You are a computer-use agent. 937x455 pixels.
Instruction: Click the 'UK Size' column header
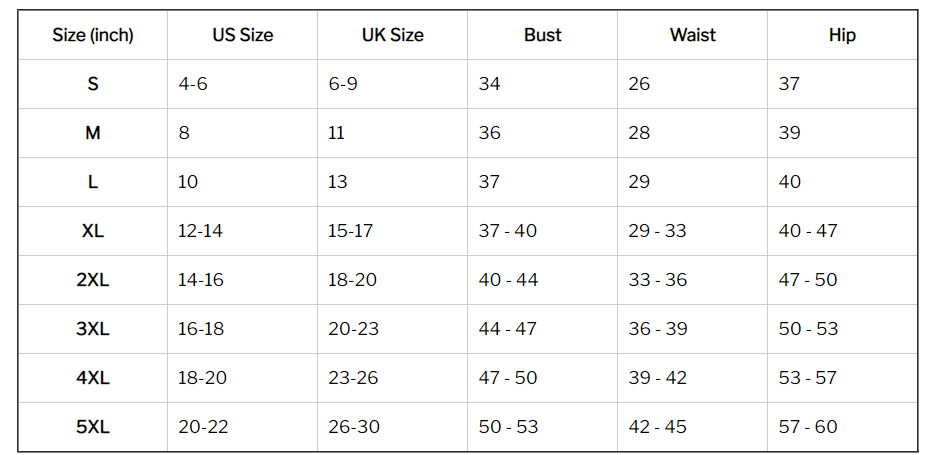[x=393, y=35]
